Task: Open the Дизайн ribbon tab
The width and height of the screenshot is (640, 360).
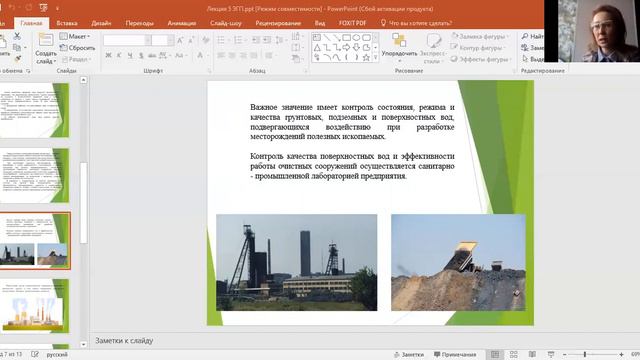Action: (x=101, y=23)
